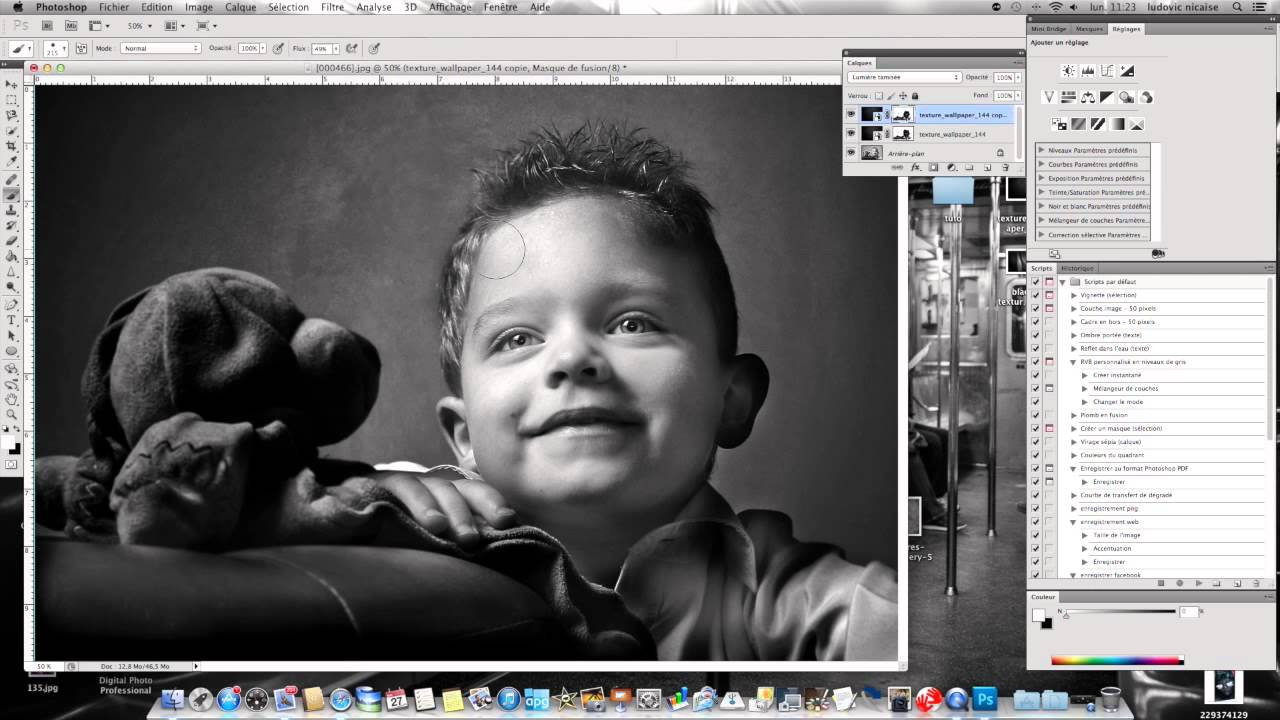
Task: Open the brush panel toggle icon
Action: [x=81, y=48]
